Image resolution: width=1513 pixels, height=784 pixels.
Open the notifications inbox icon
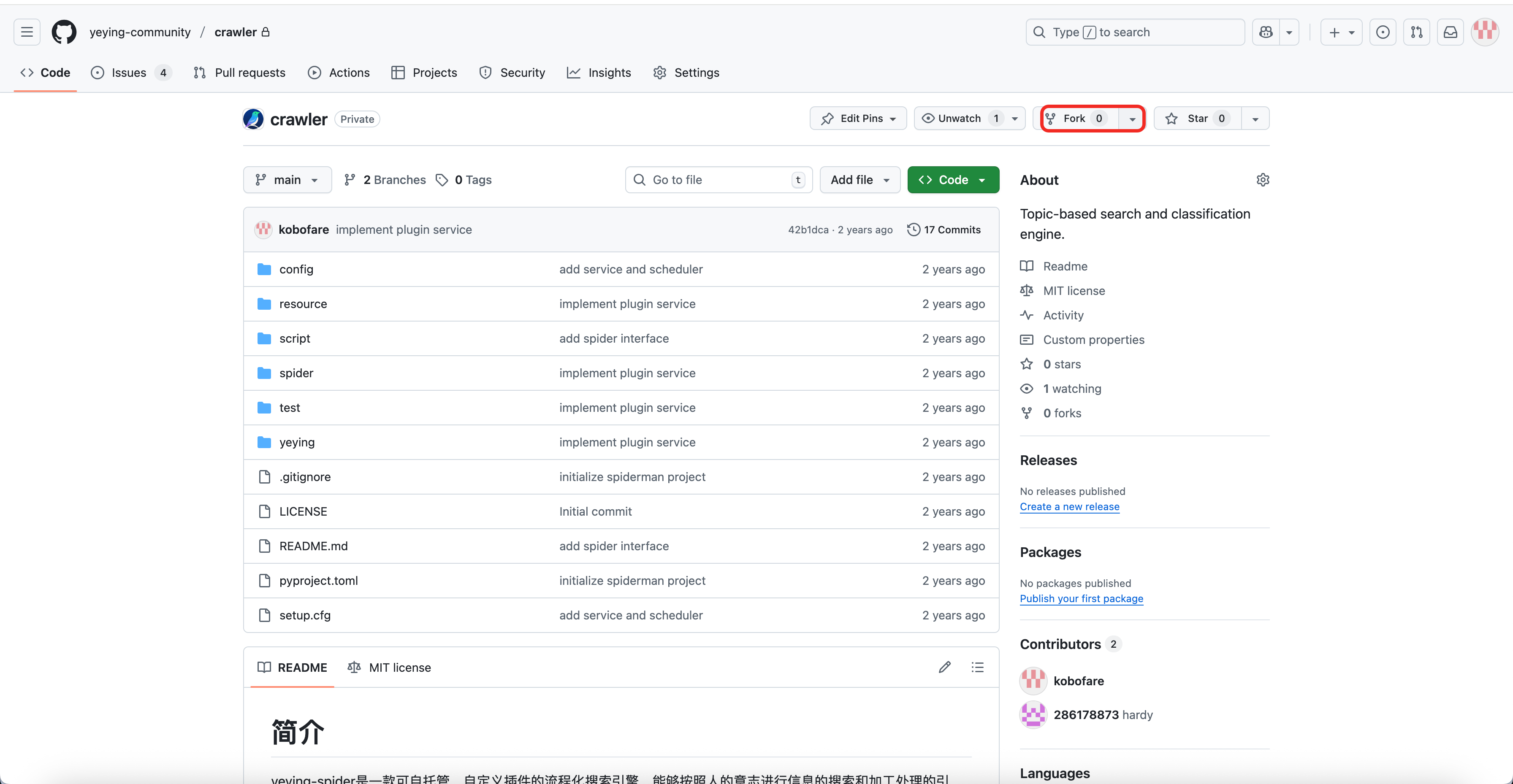pos(1450,32)
